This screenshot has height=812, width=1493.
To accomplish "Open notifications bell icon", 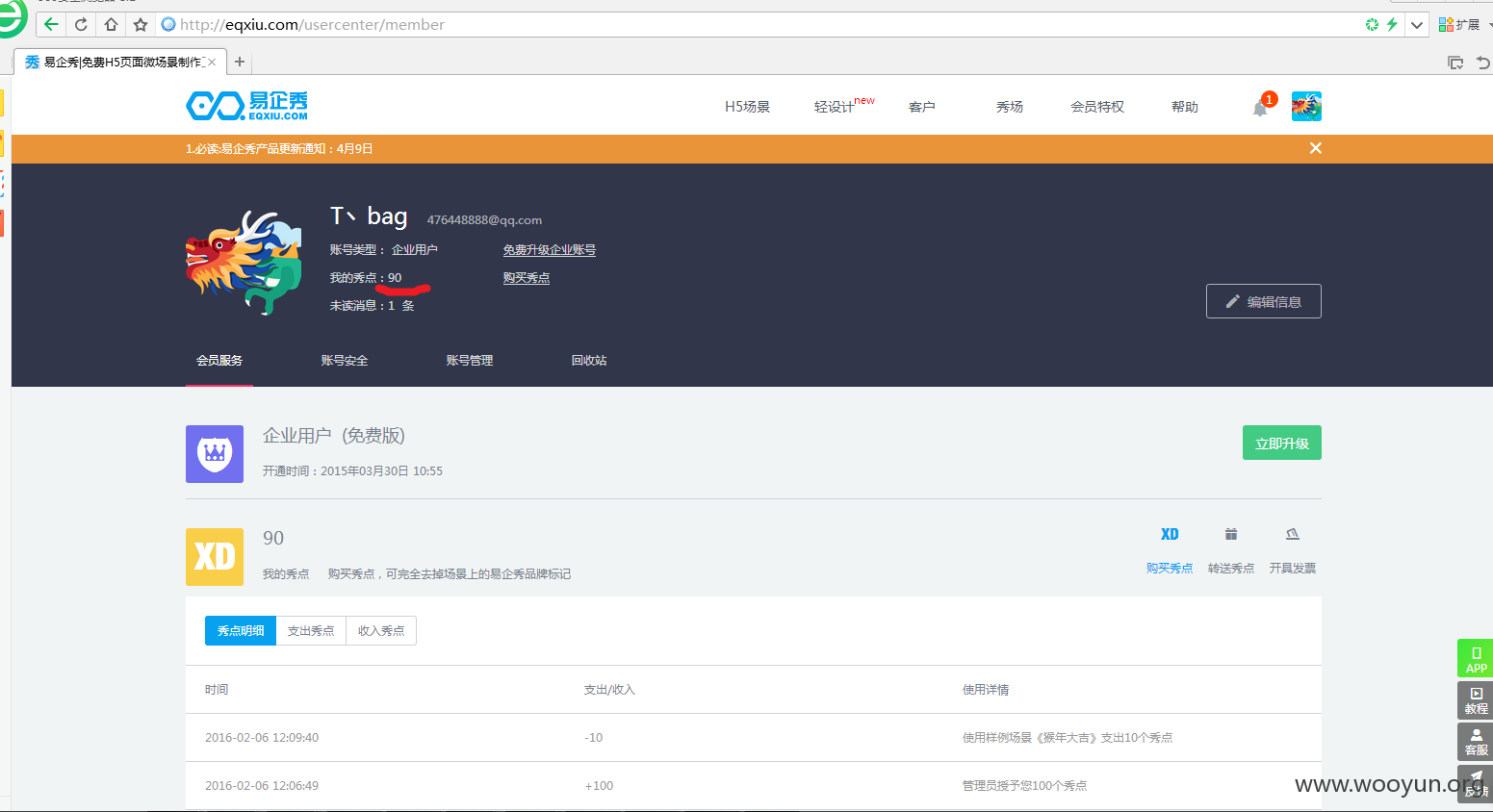I will 1260,108.
